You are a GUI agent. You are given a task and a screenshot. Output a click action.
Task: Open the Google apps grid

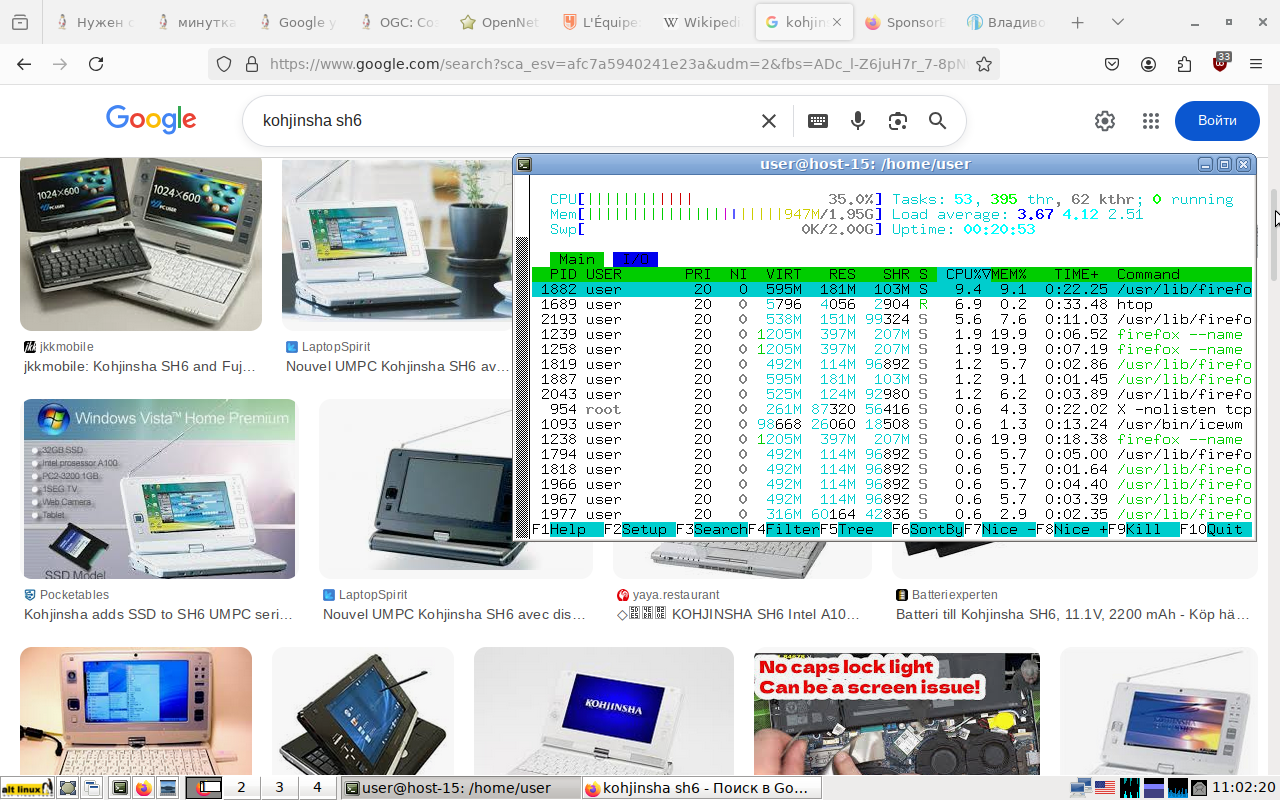point(1151,121)
